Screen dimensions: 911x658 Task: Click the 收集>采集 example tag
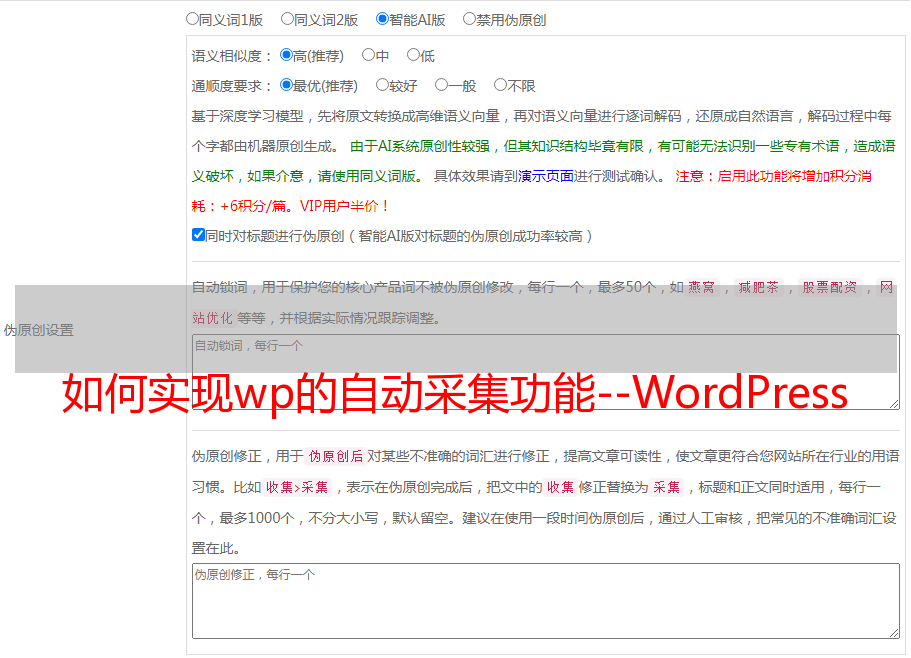pos(297,487)
